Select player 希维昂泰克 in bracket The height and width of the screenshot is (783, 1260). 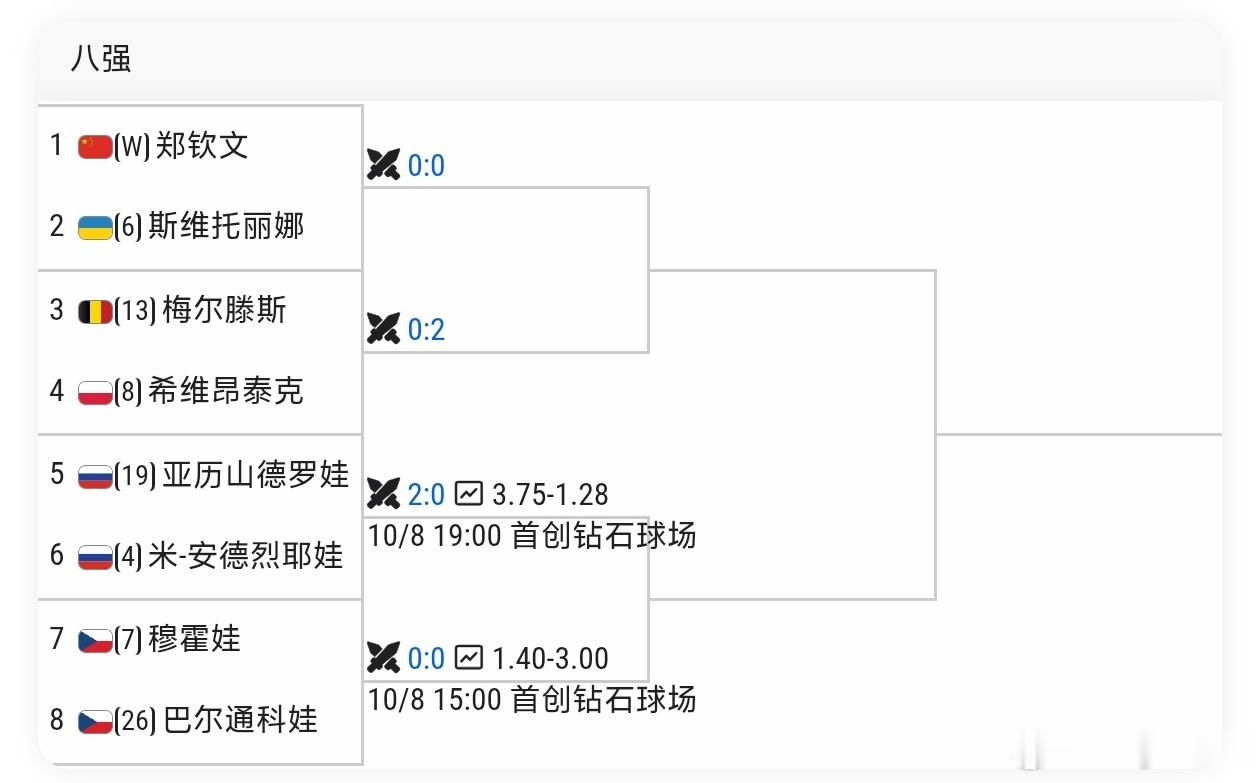pos(225,391)
